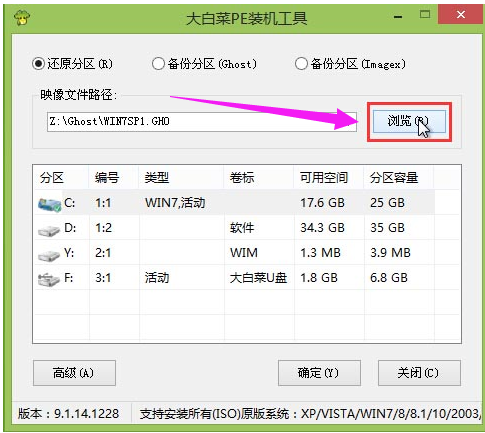Click the 6.8 GB capacity cell
Viewport: 485px width, 433px height.
click(x=389, y=278)
